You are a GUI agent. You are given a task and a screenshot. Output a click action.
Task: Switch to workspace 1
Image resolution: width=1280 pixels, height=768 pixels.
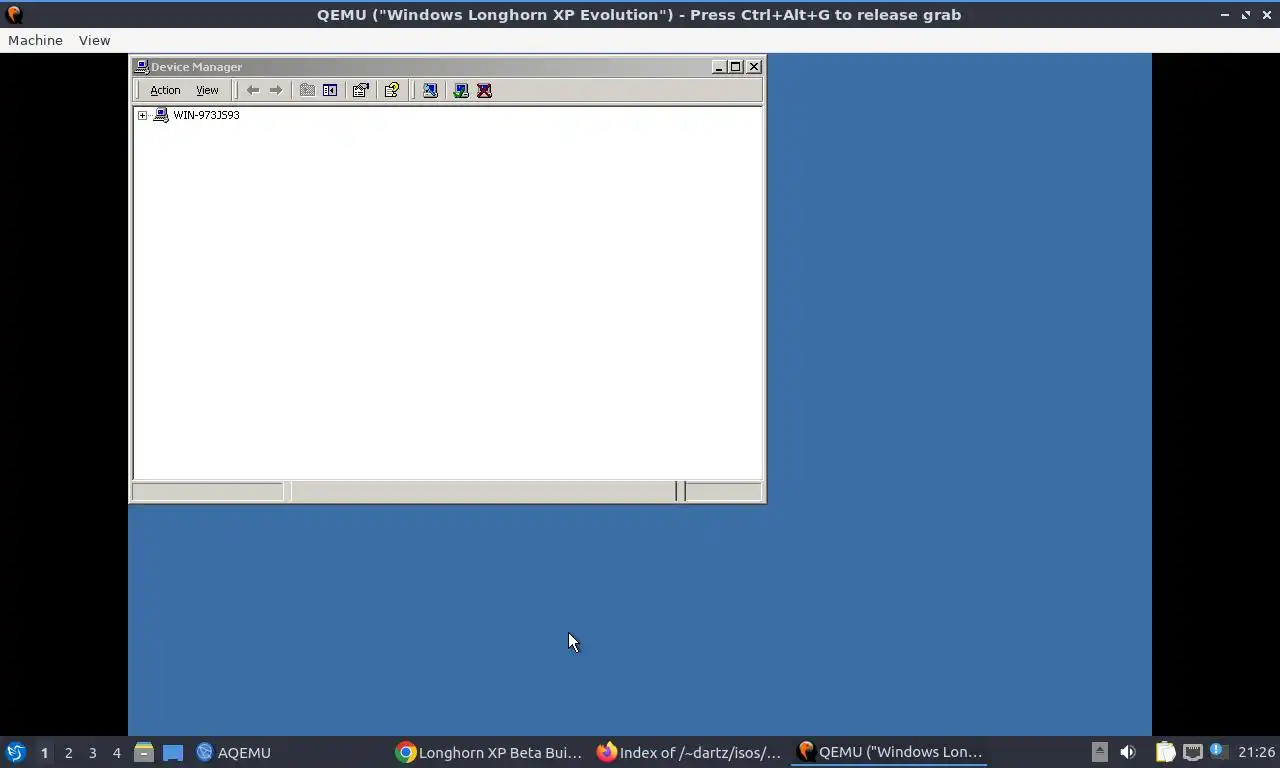click(44, 752)
